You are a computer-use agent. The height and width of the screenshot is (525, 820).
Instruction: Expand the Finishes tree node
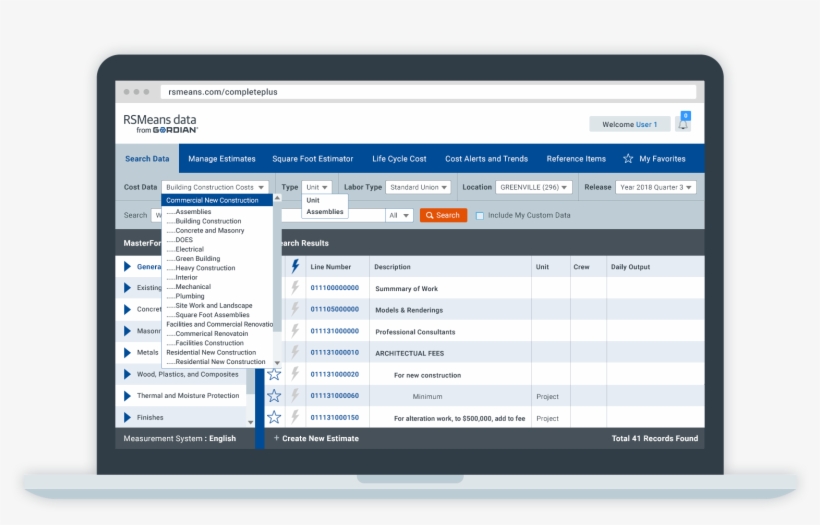coord(127,417)
